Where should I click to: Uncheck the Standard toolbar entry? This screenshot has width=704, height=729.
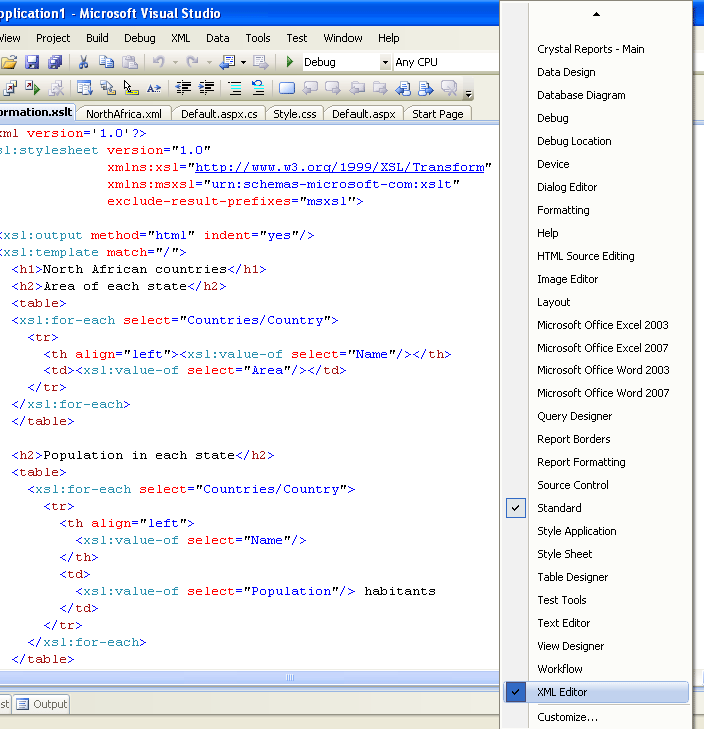[x=559, y=508]
